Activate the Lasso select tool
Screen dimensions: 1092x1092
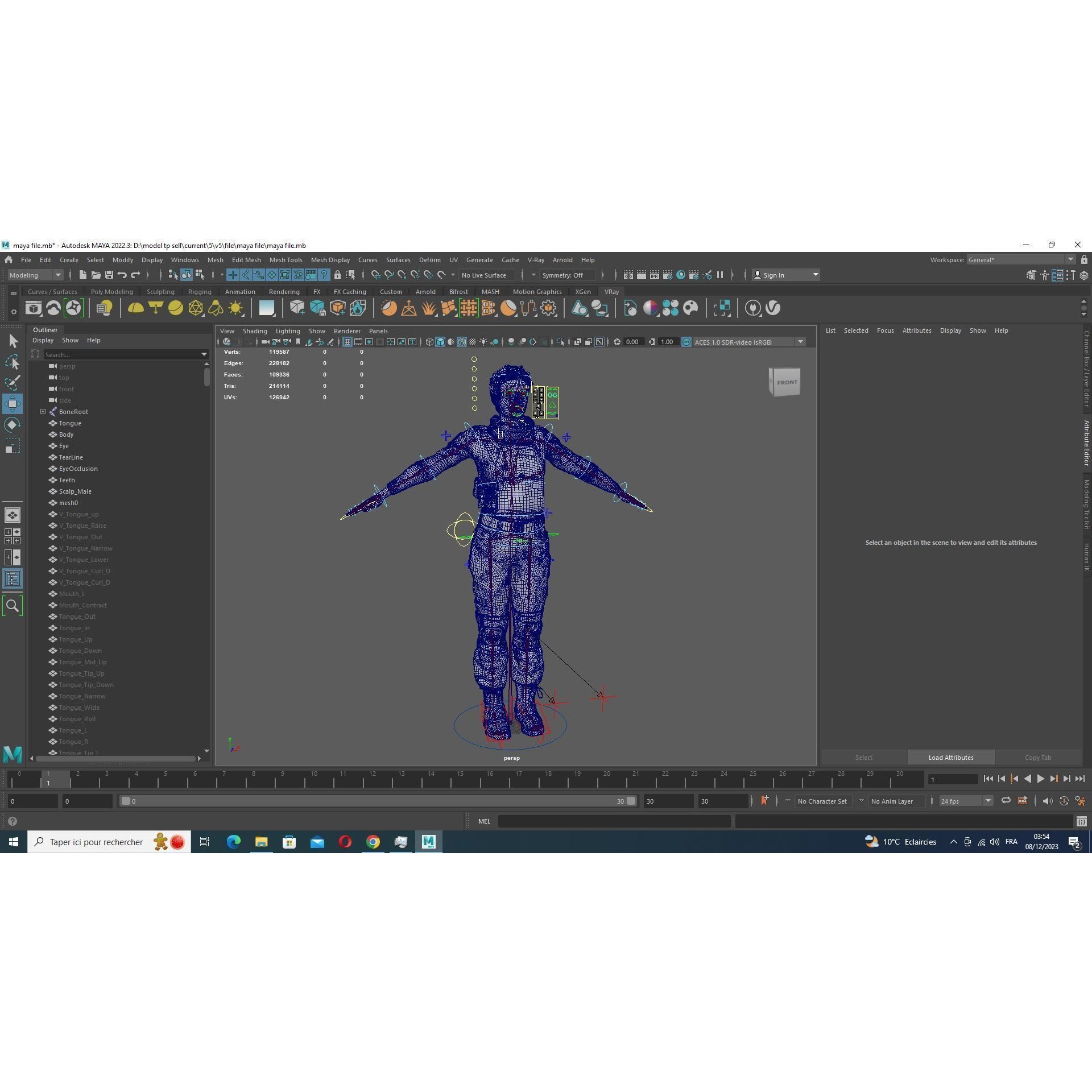point(13,362)
